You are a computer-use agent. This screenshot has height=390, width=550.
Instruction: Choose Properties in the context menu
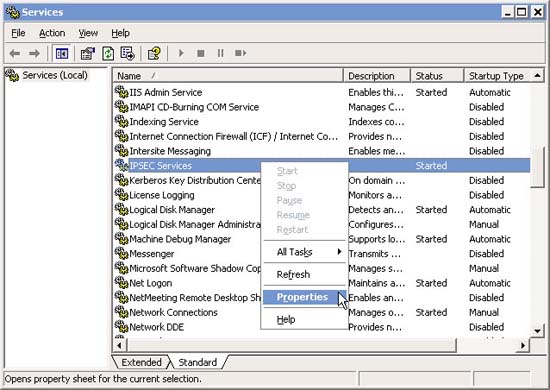[304, 297]
